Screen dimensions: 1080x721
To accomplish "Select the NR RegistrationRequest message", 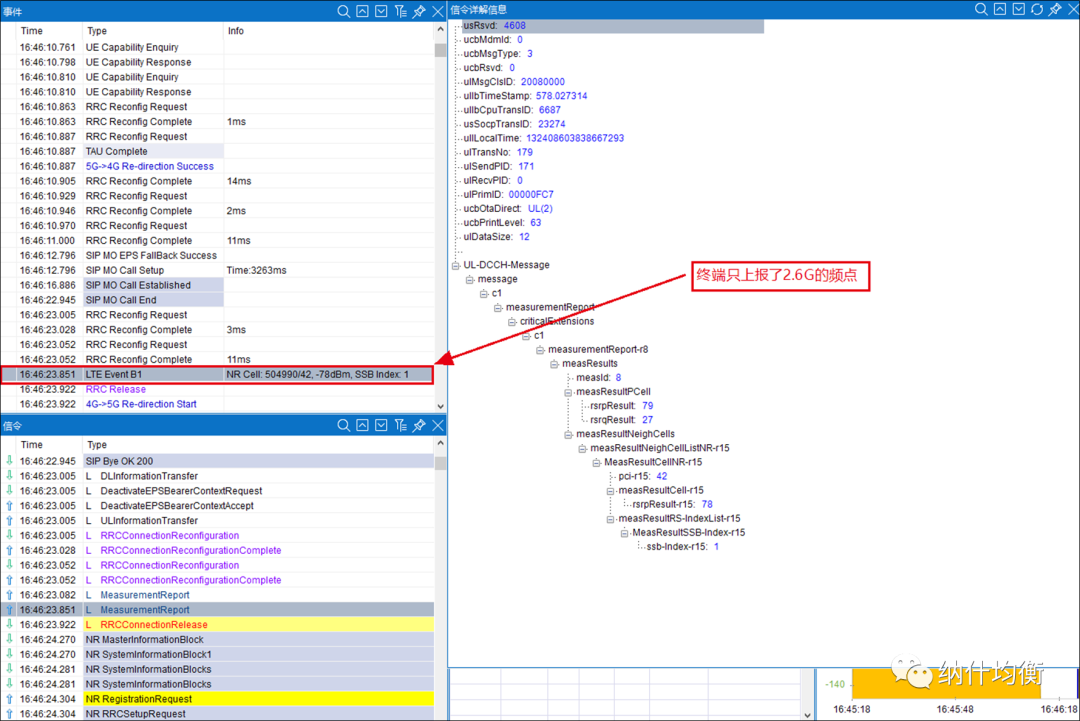I will 217,699.
